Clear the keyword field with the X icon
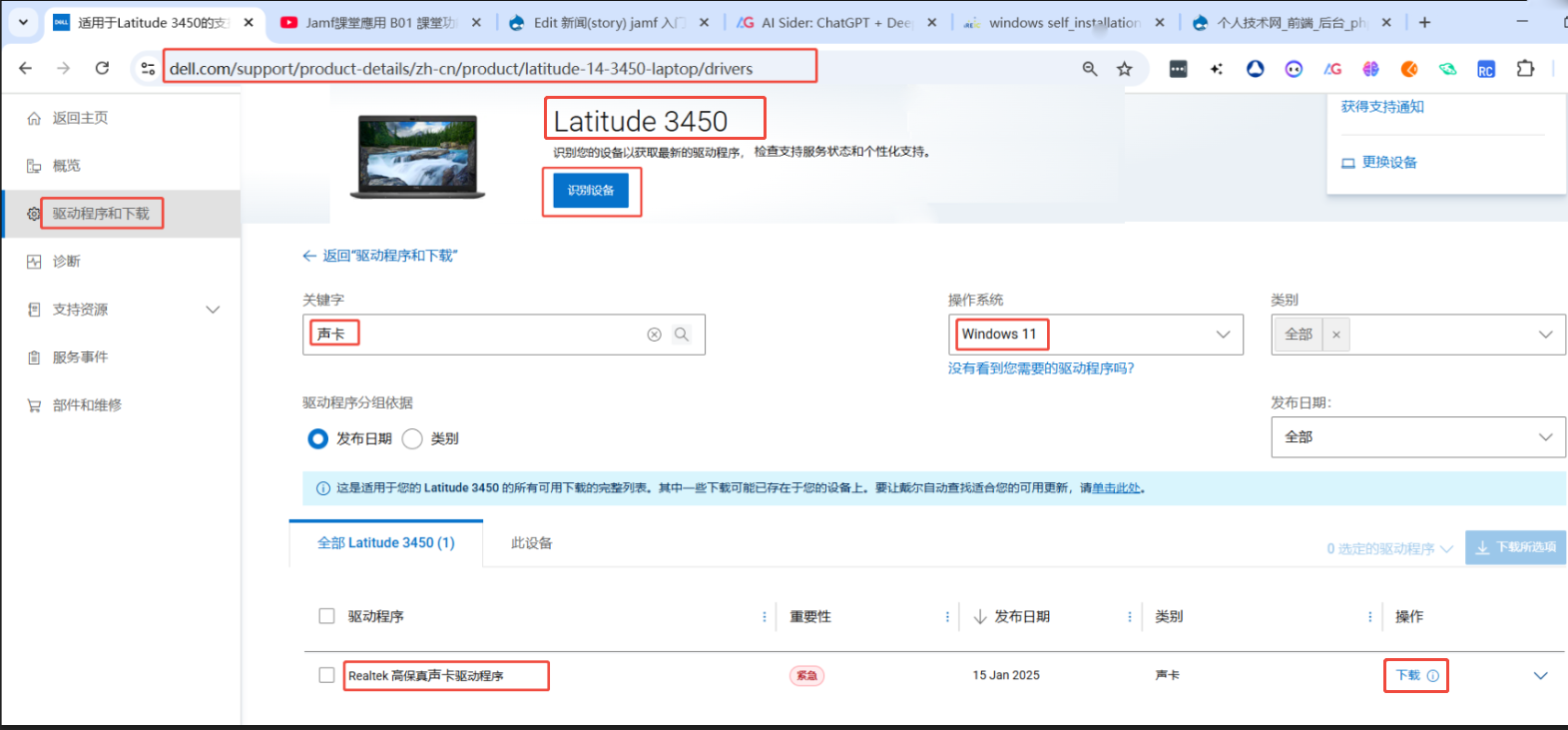 click(654, 335)
